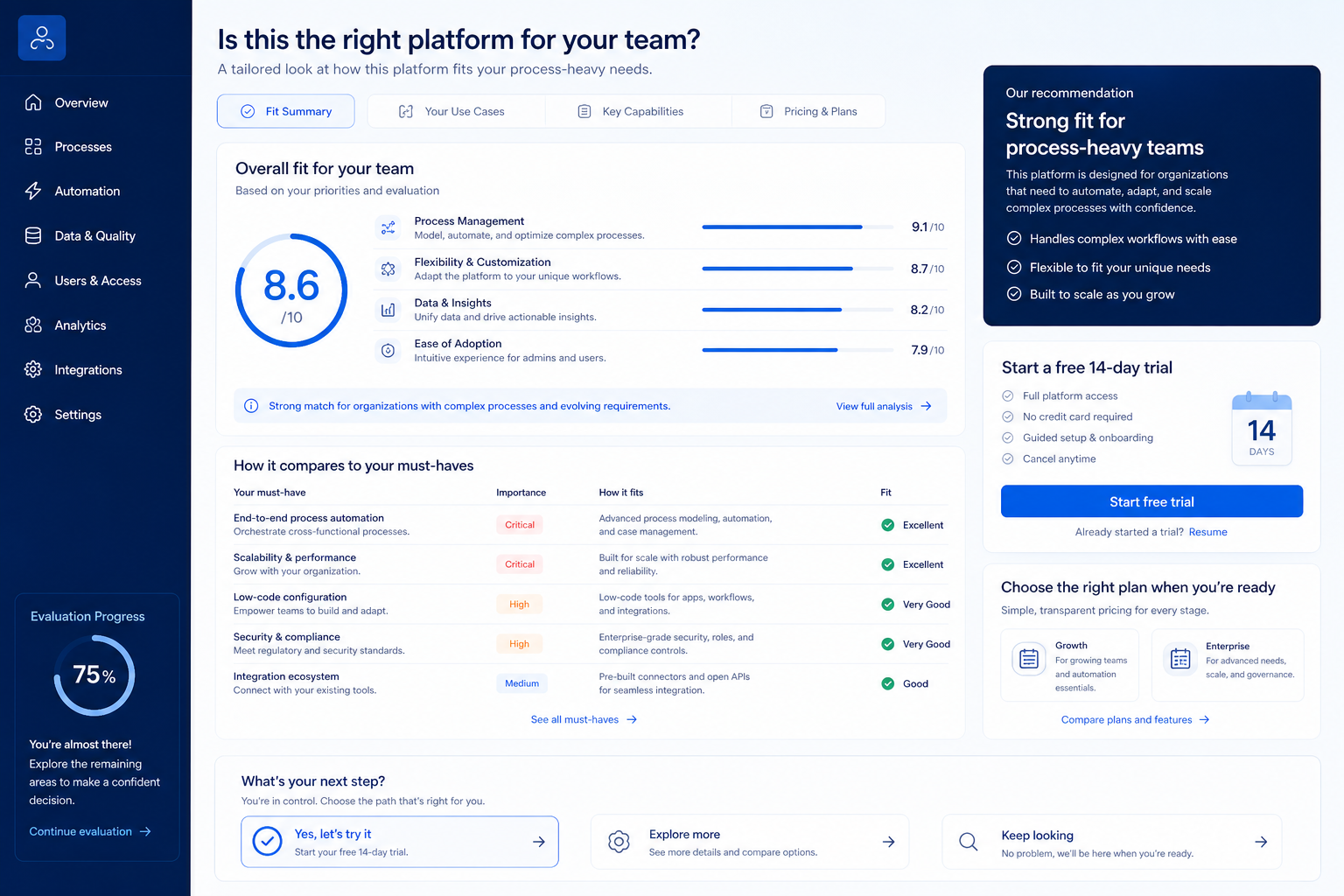Click the arrow next to See all must-haves
The height and width of the screenshot is (896, 1344).
point(632,719)
